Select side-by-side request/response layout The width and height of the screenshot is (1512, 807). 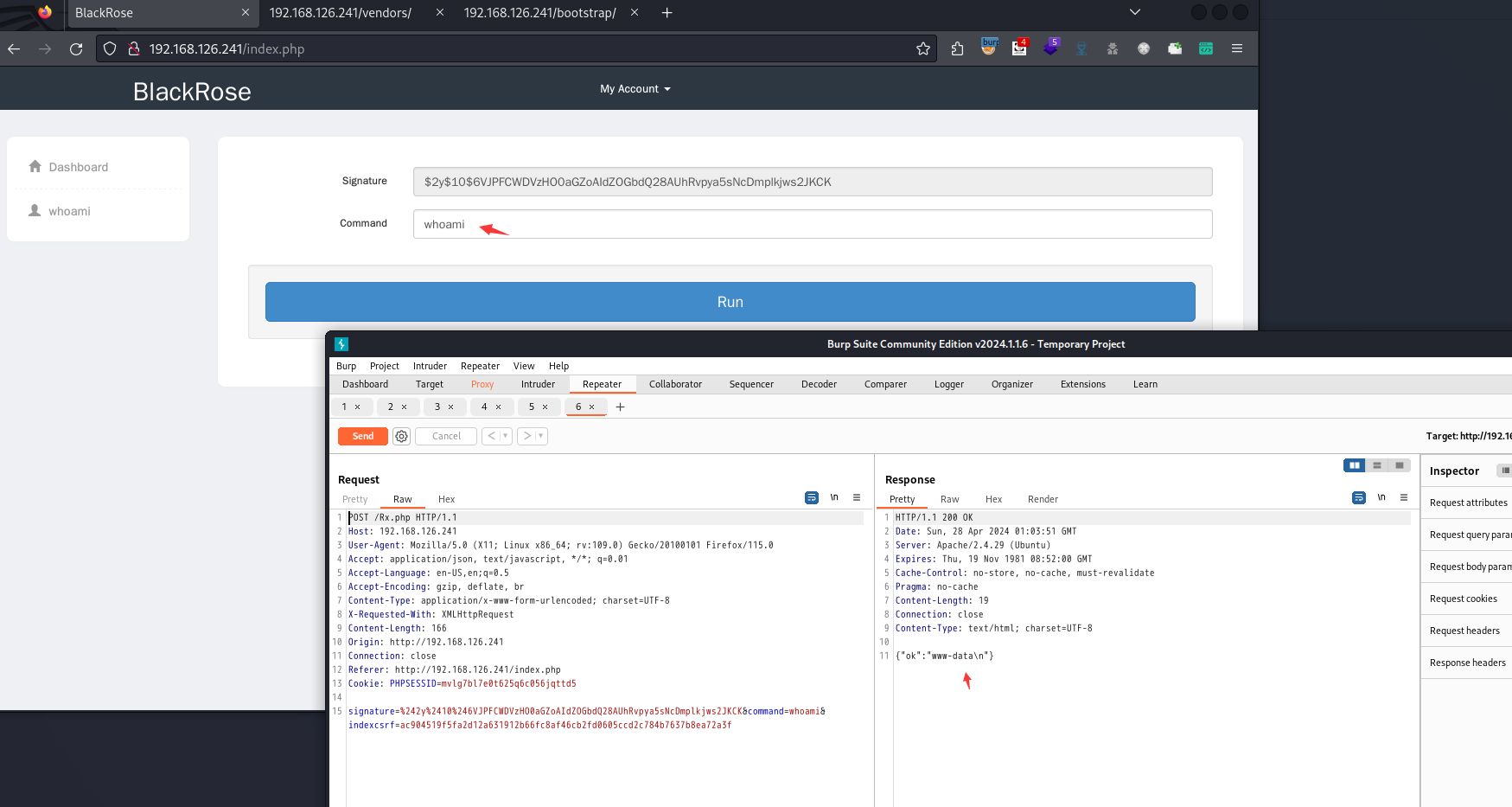tap(1355, 465)
